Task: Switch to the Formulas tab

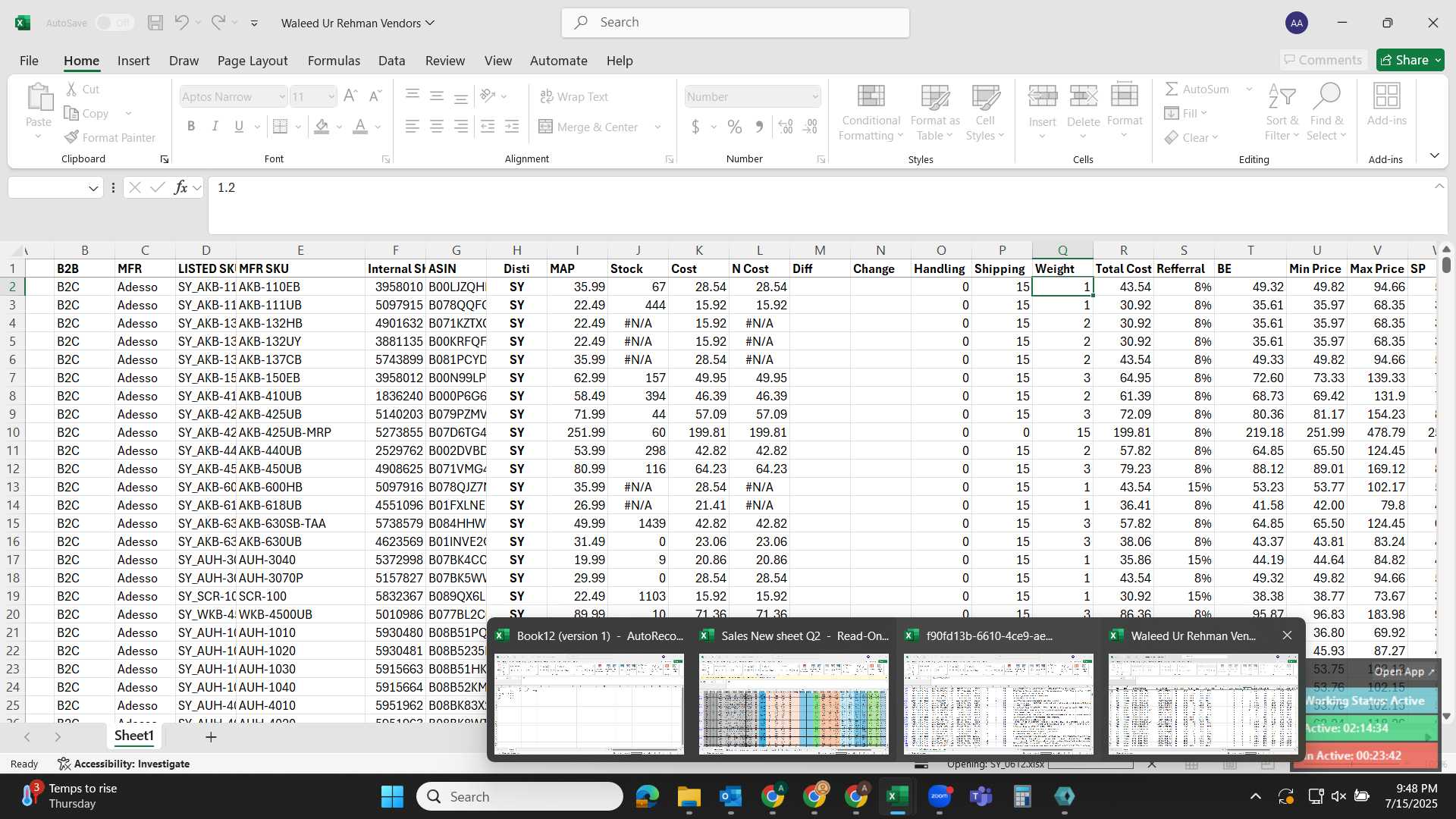Action: coord(334,60)
